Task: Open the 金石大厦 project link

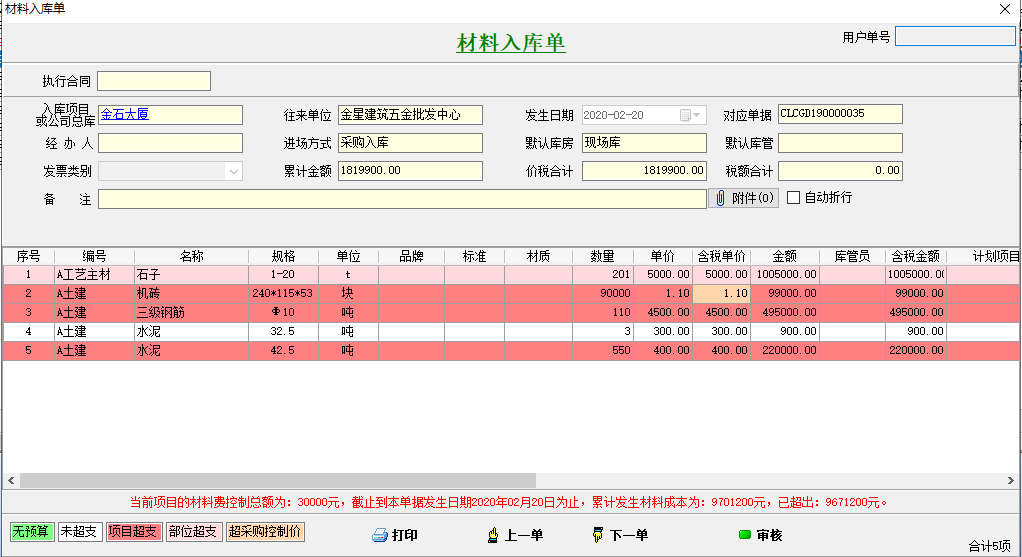Action: pyautogui.click(x=124, y=115)
